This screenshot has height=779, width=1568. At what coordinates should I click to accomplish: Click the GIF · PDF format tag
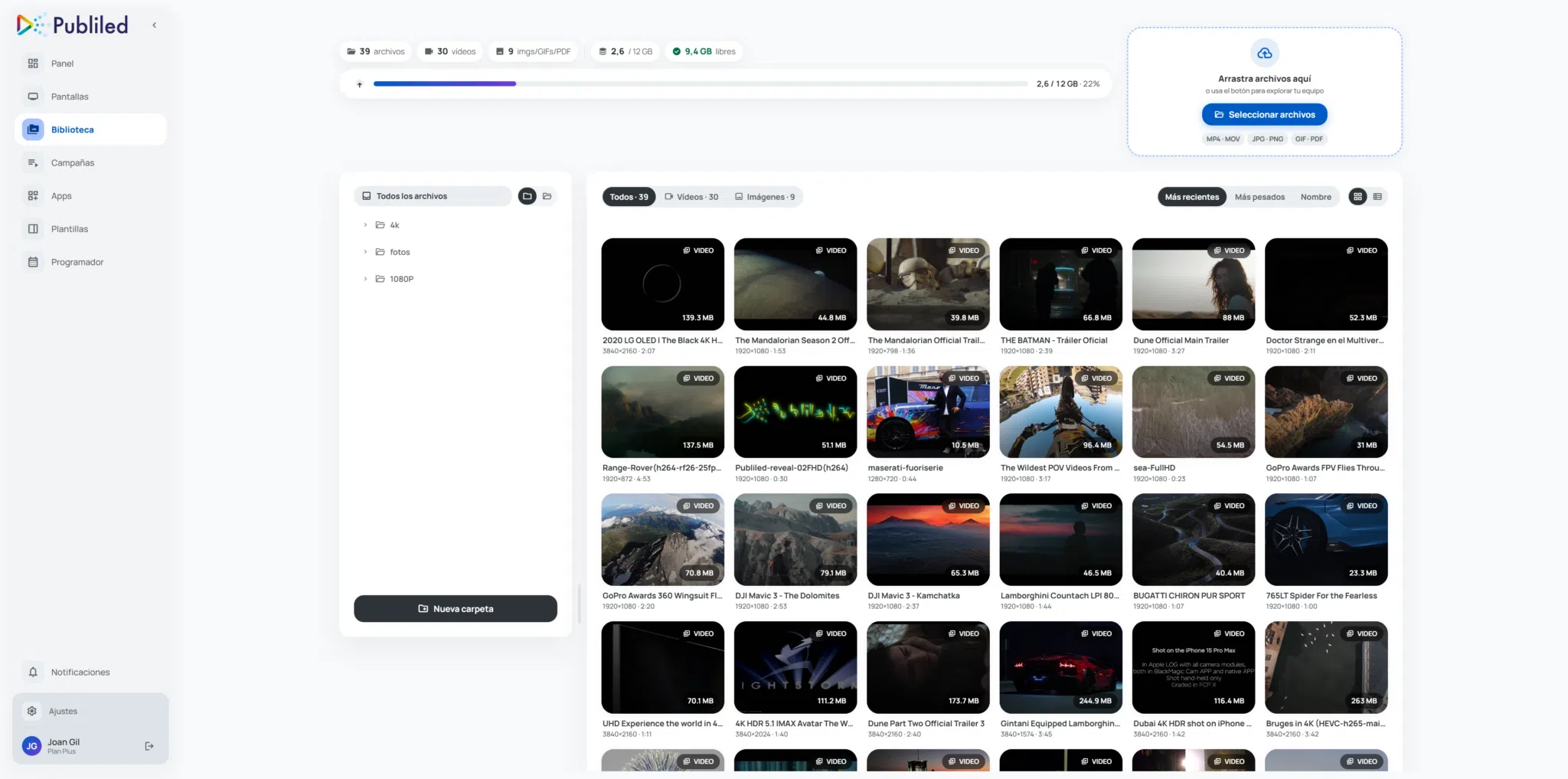coord(1309,139)
